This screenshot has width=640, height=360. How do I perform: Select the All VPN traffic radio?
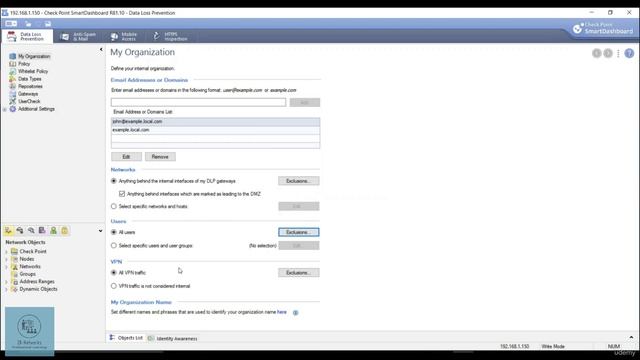tap(113, 273)
